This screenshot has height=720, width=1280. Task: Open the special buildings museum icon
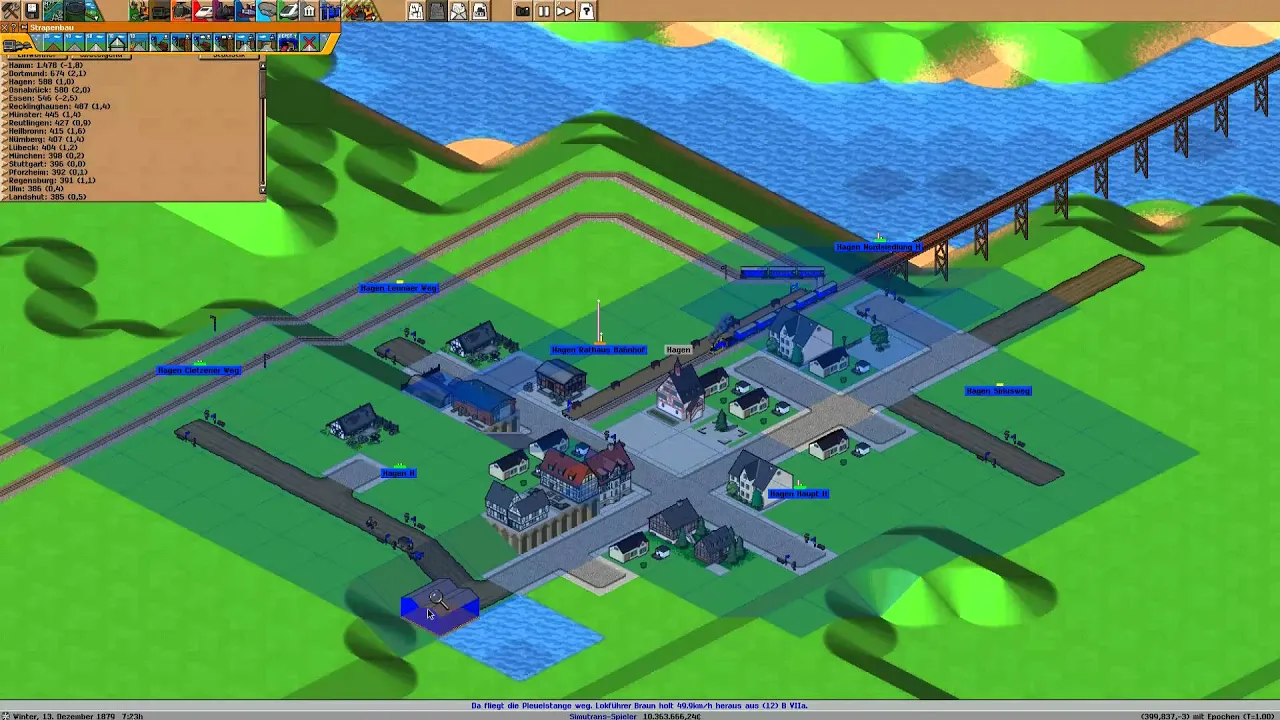309,10
